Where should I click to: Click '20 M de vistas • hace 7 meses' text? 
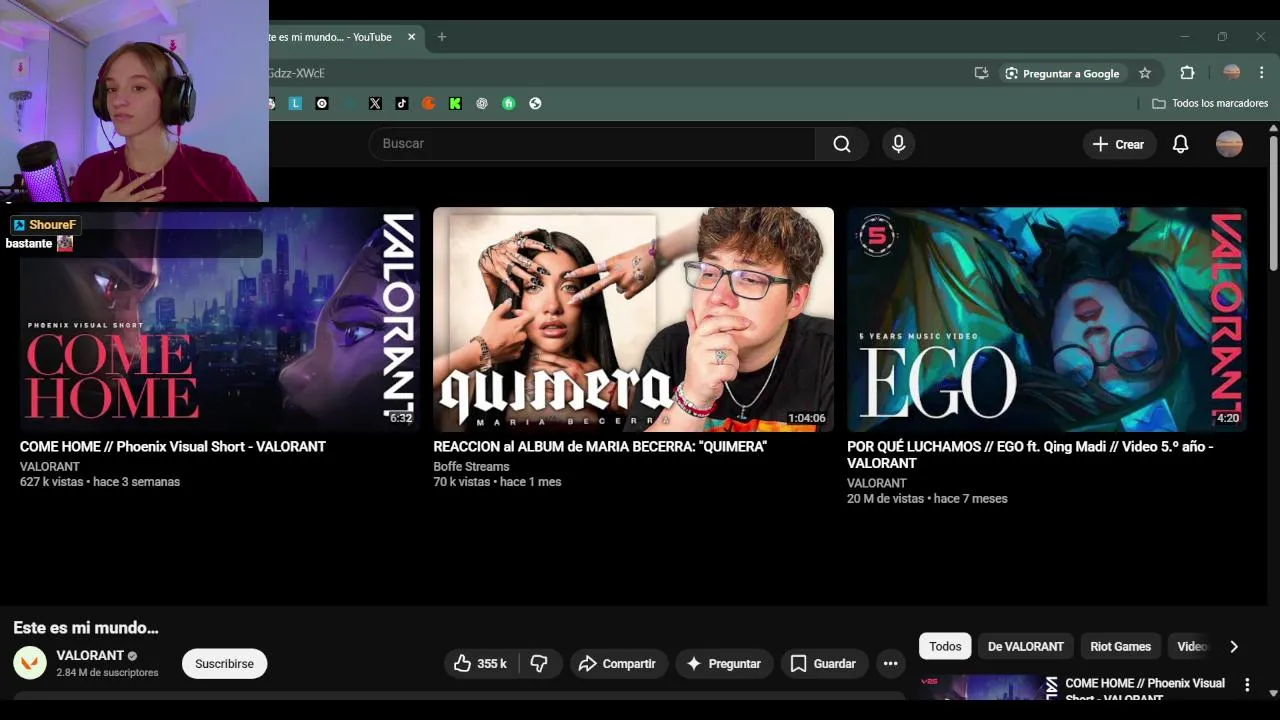(x=927, y=499)
